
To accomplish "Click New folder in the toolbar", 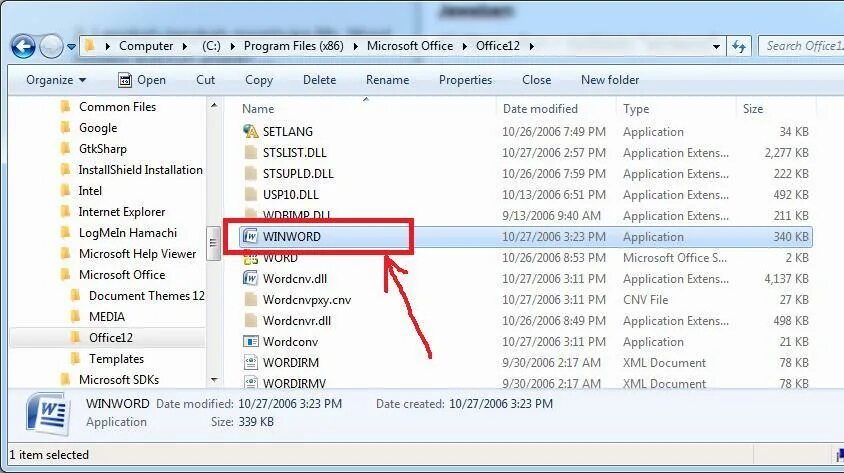I will click(x=610, y=80).
